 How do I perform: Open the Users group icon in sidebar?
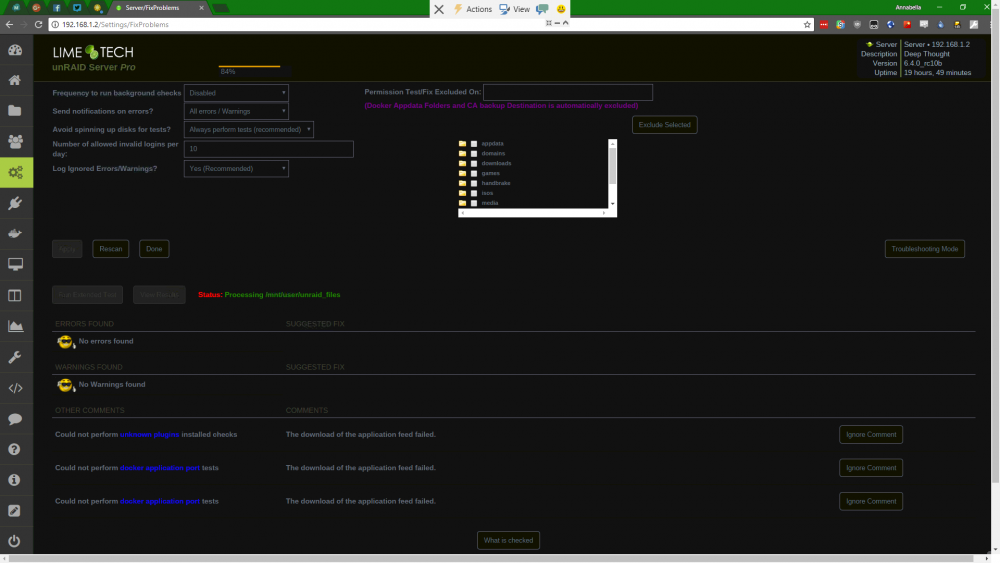pos(15,142)
